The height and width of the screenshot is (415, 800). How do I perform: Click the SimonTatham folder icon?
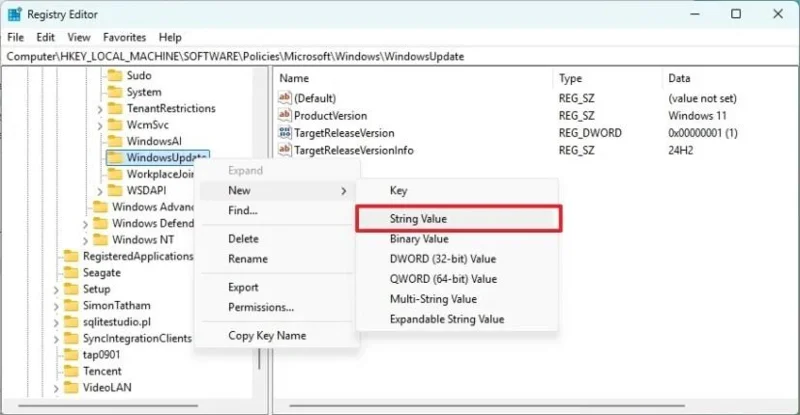[71, 305]
